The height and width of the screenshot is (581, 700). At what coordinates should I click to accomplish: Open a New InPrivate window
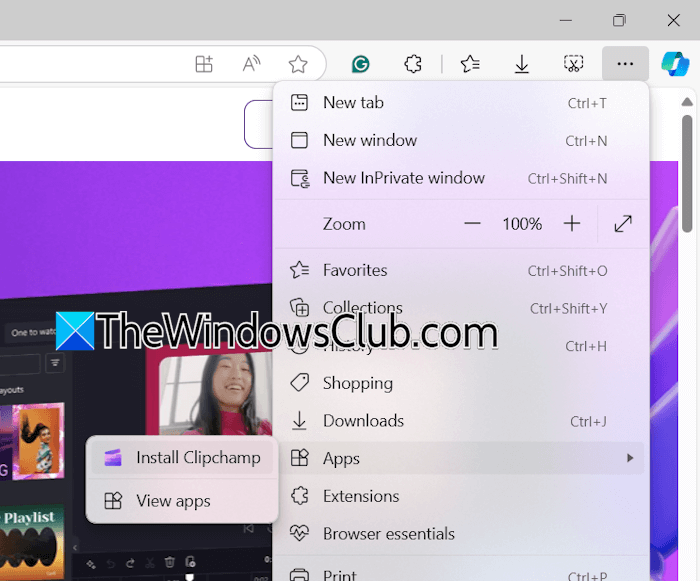pyautogui.click(x=460, y=178)
